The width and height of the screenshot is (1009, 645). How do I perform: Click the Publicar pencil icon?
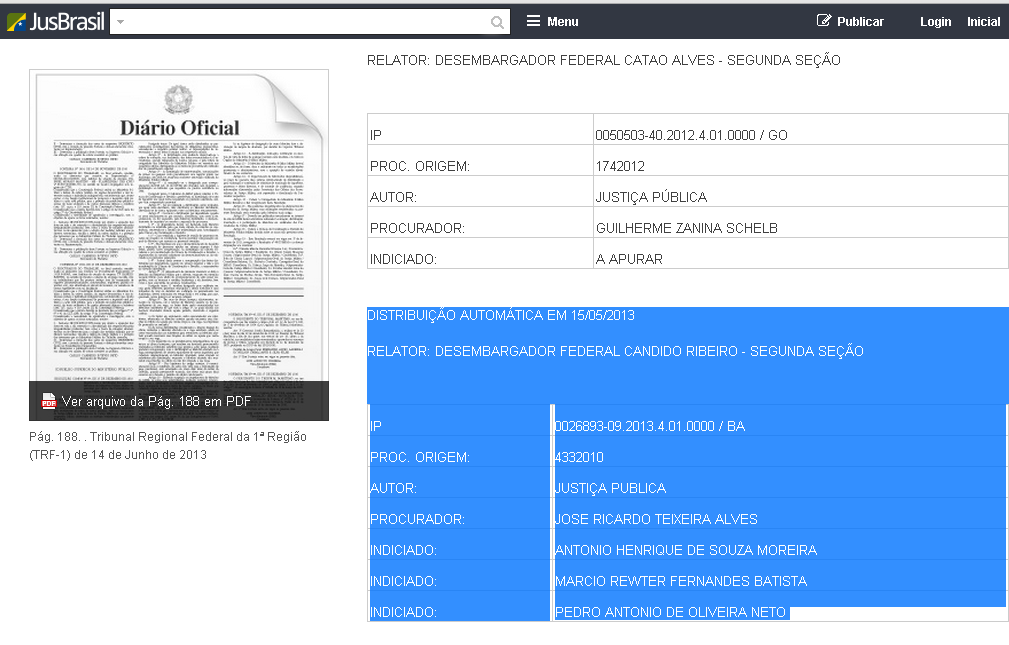(824, 21)
